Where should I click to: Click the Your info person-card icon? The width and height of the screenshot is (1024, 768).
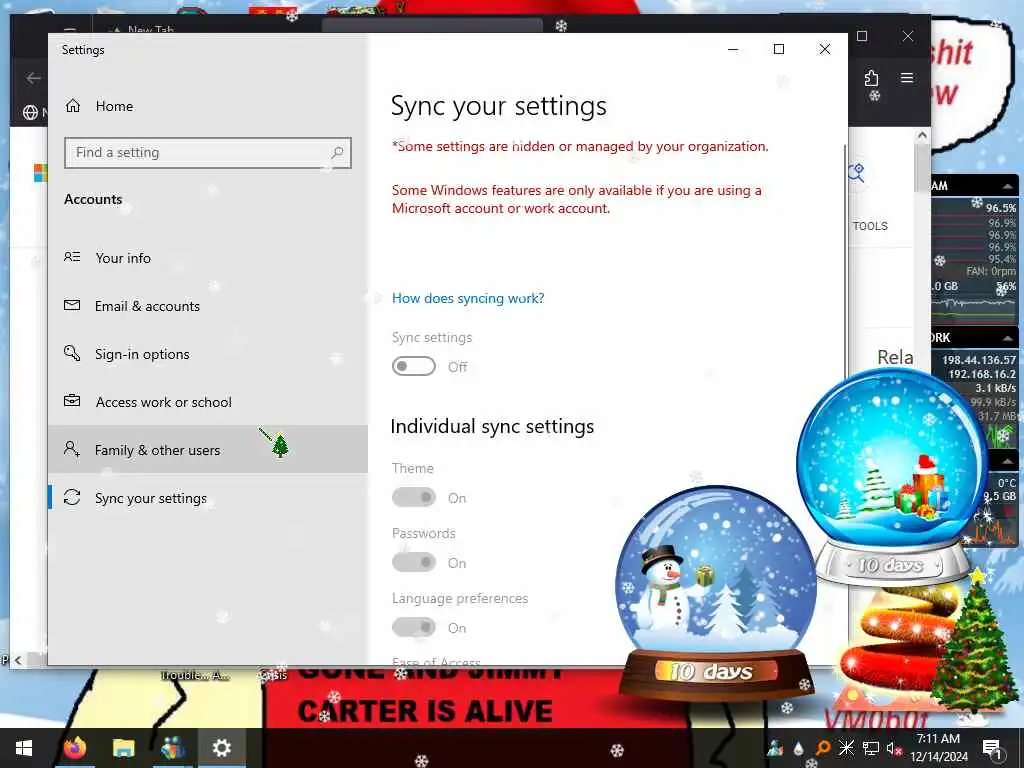[72, 257]
